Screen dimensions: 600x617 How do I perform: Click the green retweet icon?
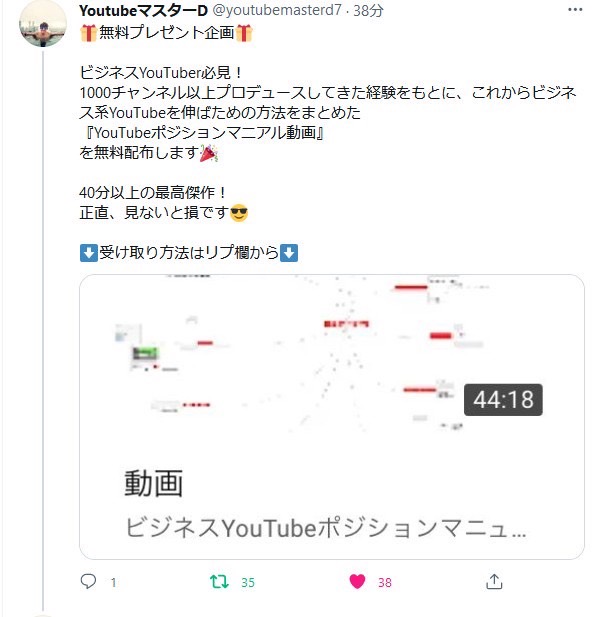click(x=219, y=582)
